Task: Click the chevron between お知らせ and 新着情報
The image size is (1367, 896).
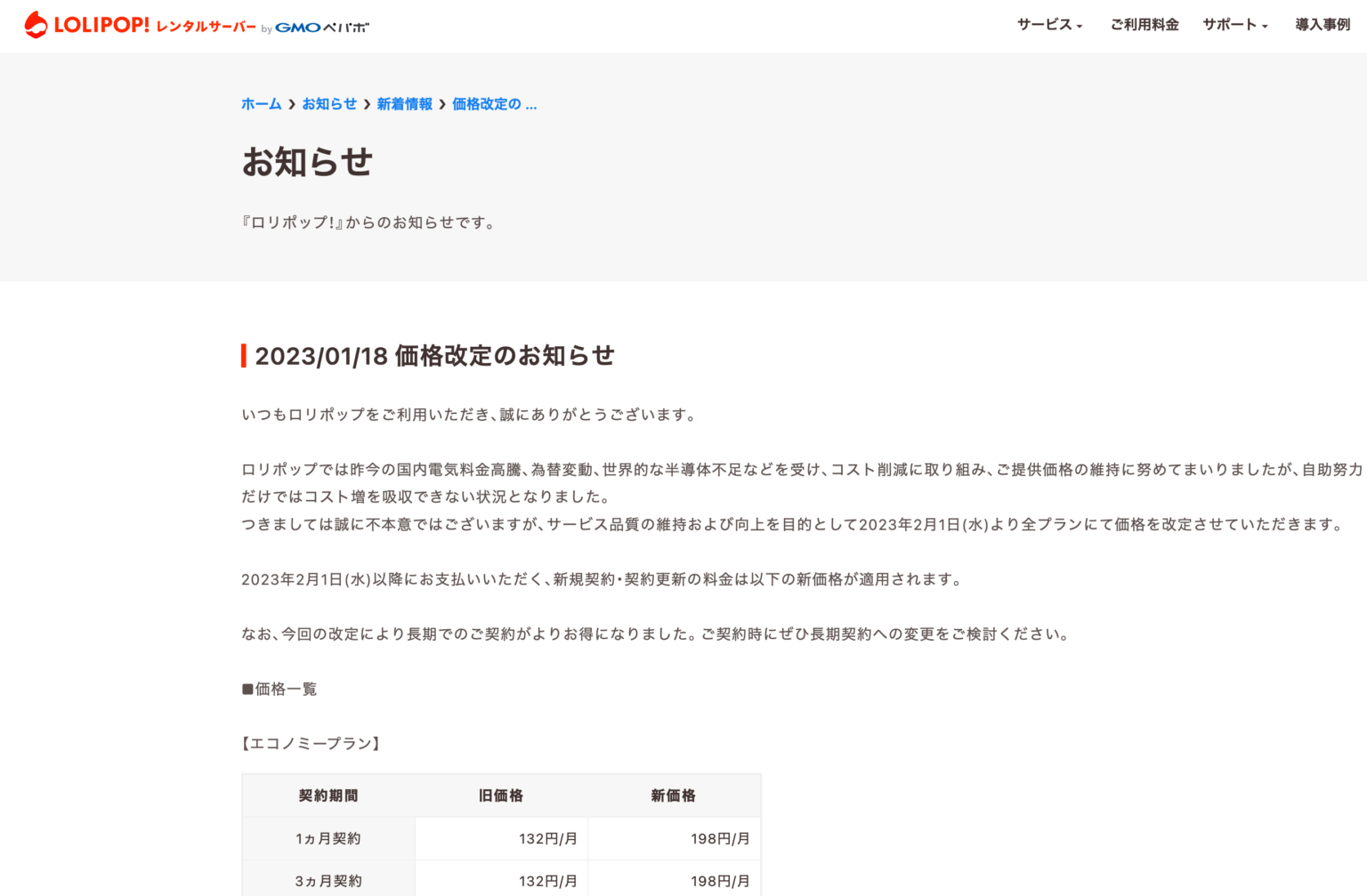Action: (367, 104)
